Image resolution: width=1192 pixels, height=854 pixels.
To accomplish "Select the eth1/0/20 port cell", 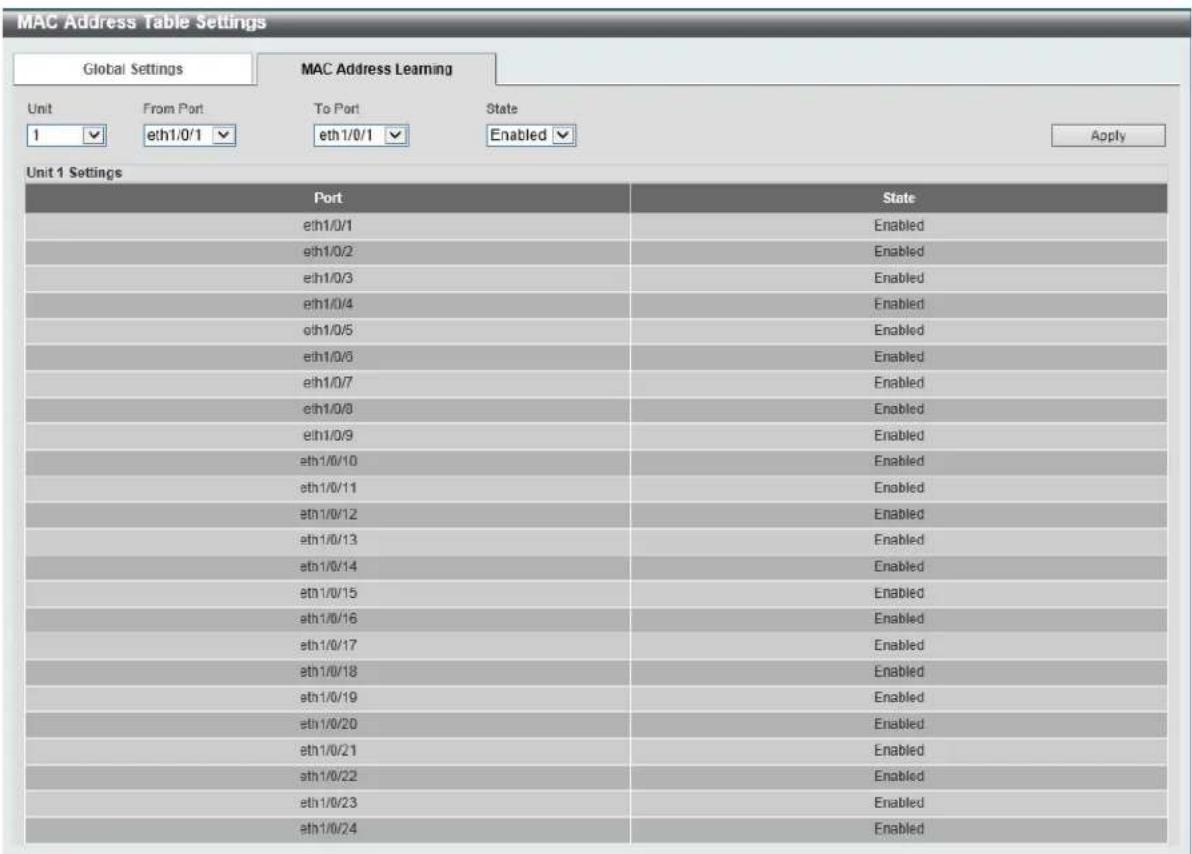I will click(x=328, y=724).
